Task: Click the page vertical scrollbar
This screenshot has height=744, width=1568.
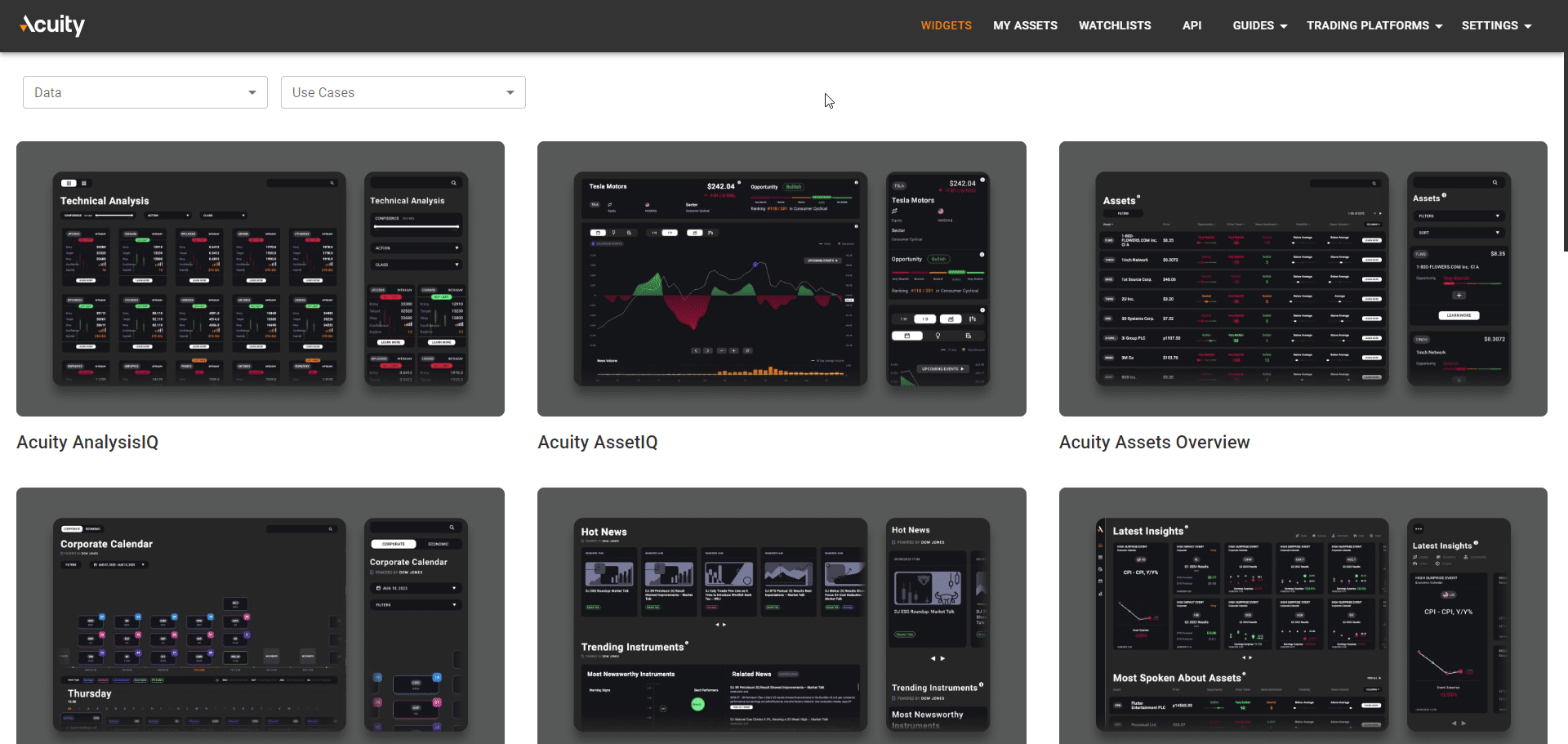Action: click(1565, 152)
